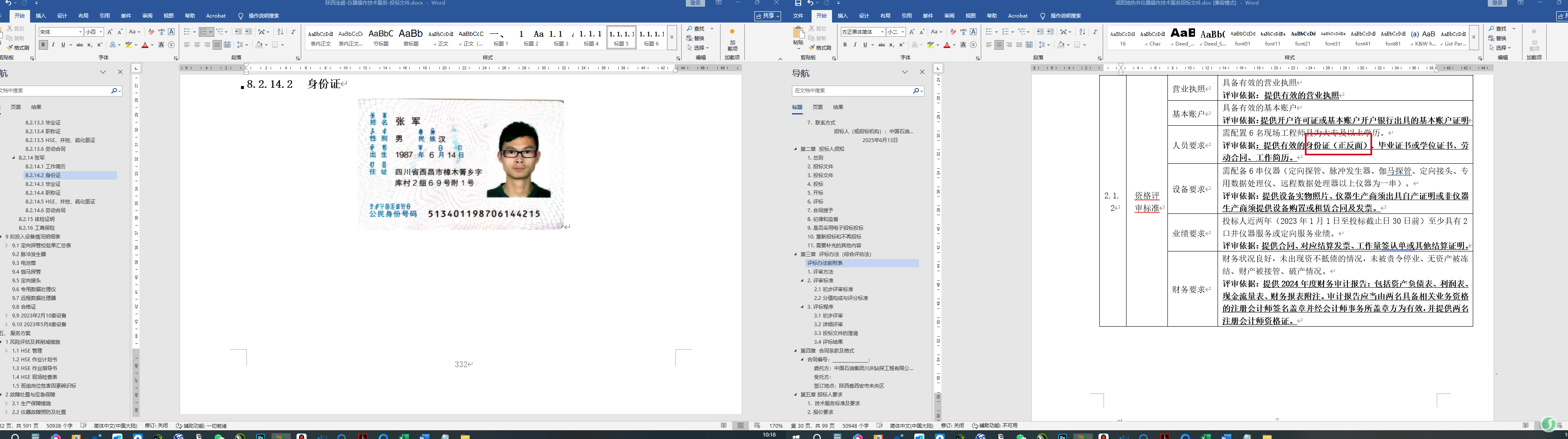Click phonetic guide icon in 招标文件.doc window

pyautogui.click(x=963, y=32)
